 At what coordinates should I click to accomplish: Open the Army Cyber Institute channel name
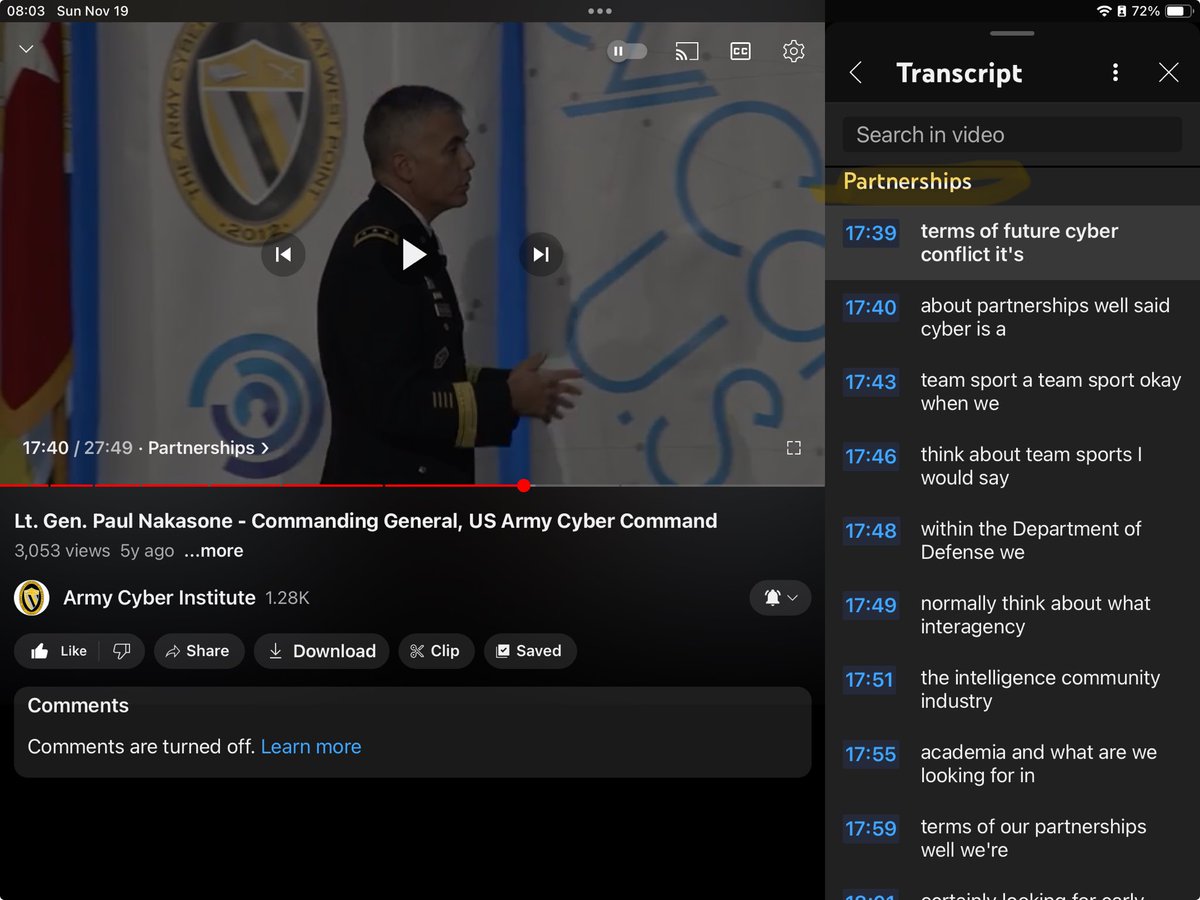159,598
